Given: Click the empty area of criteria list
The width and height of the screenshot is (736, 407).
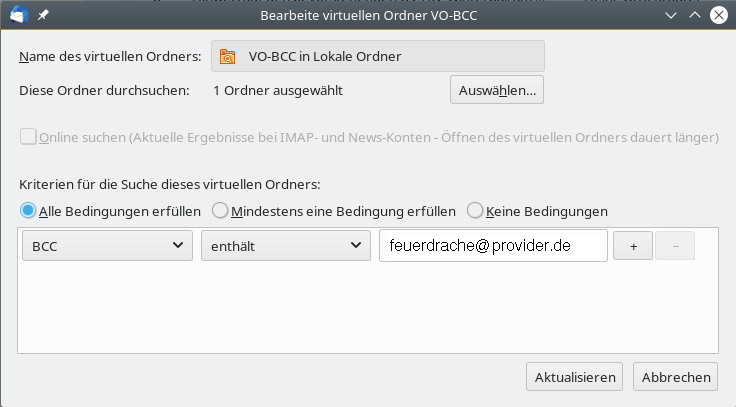Looking at the screenshot, I should click(368, 308).
